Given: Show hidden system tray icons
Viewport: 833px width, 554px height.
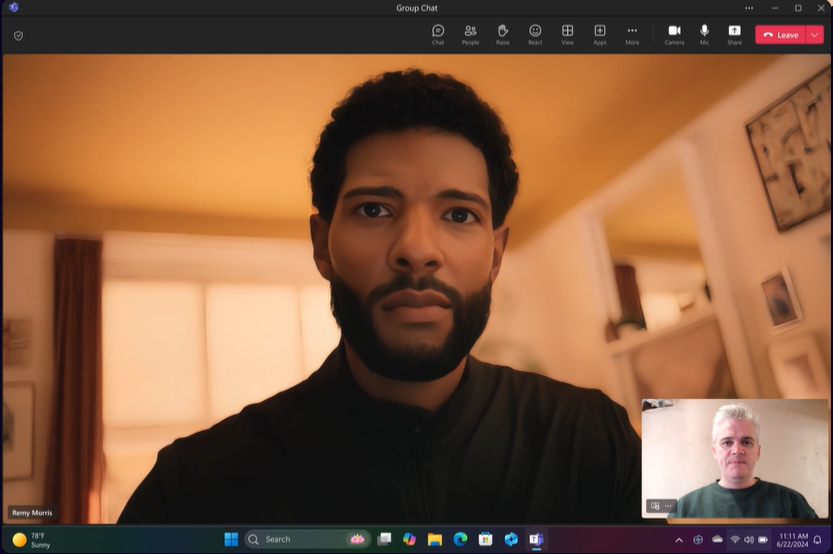Looking at the screenshot, I should point(679,540).
